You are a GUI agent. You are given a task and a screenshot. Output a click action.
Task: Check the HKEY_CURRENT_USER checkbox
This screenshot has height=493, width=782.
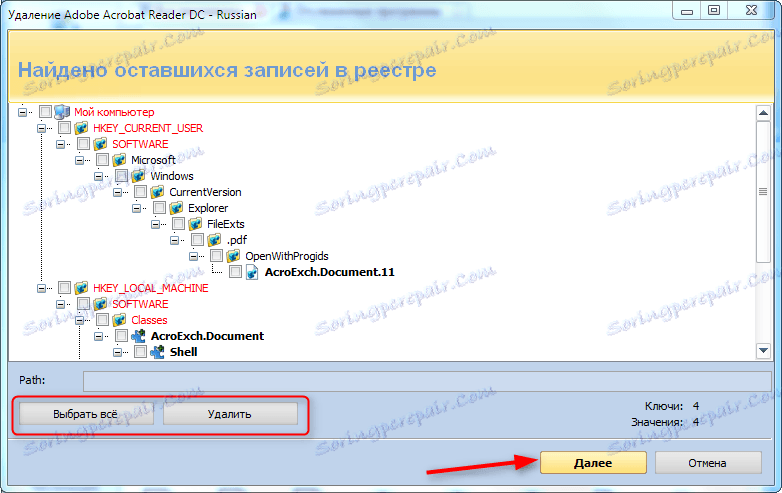[x=64, y=128]
